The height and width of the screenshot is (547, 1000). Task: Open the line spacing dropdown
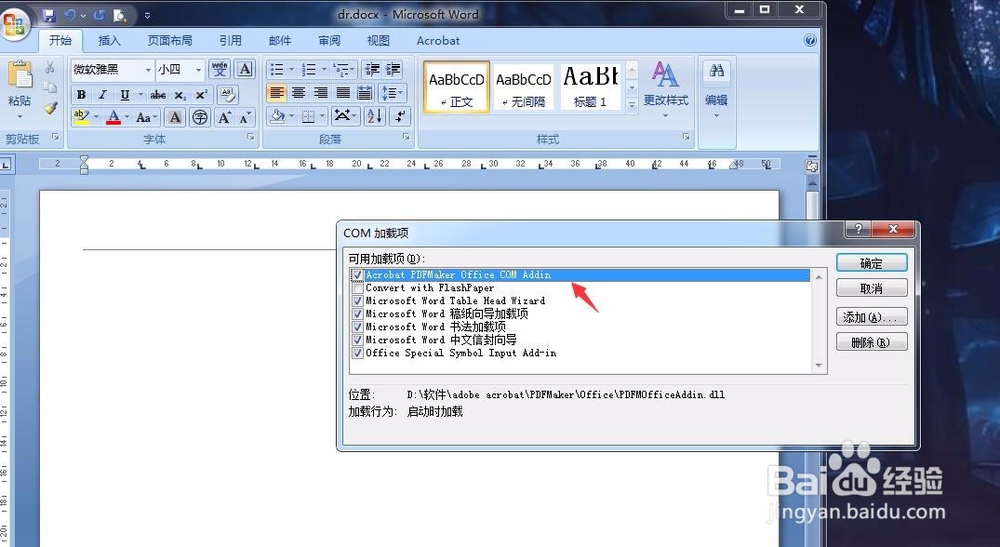pos(392,93)
